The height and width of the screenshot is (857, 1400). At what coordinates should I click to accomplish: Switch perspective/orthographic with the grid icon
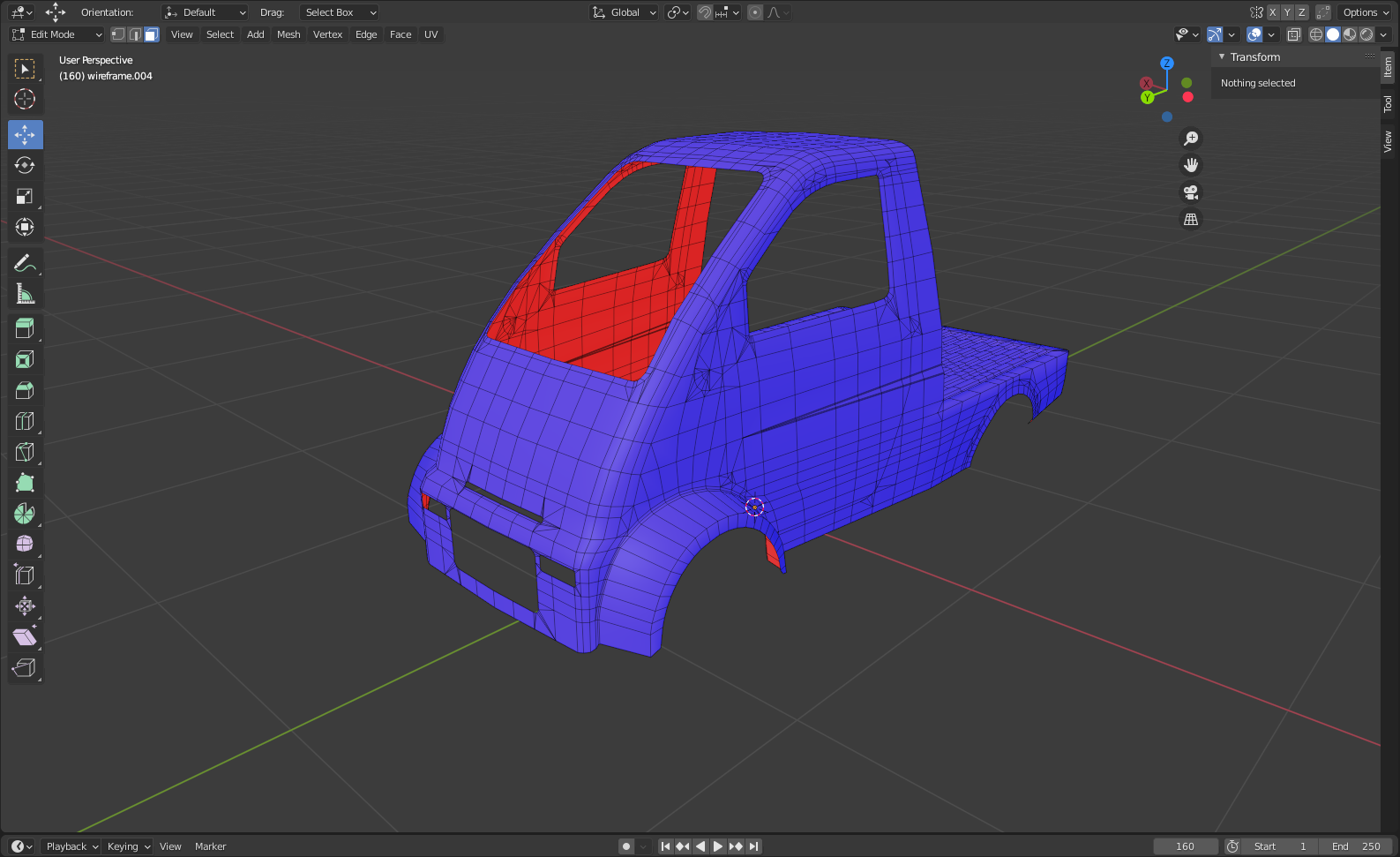pyautogui.click(x=1191, y=220)
